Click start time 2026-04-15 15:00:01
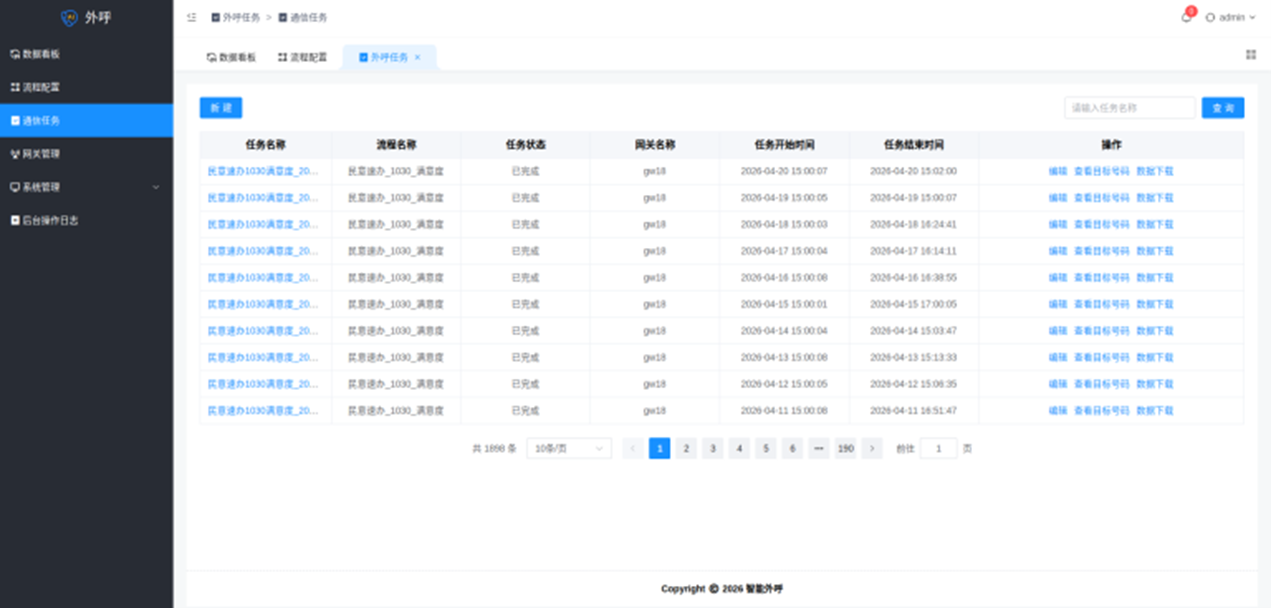This screenshot has height=608, width=1271. click(x=784, y=304)
